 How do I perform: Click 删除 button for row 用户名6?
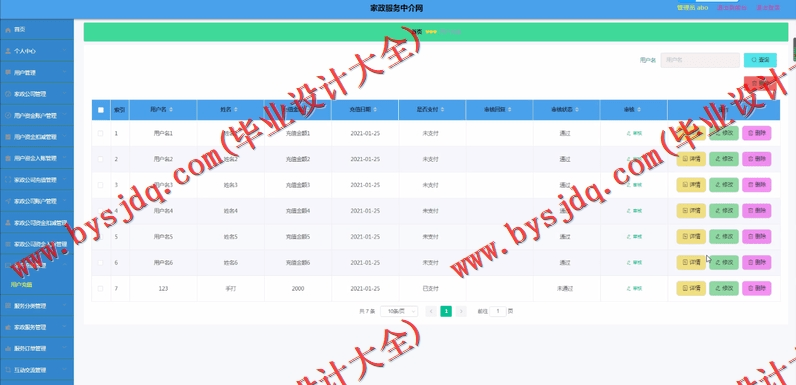coord(756,263)
